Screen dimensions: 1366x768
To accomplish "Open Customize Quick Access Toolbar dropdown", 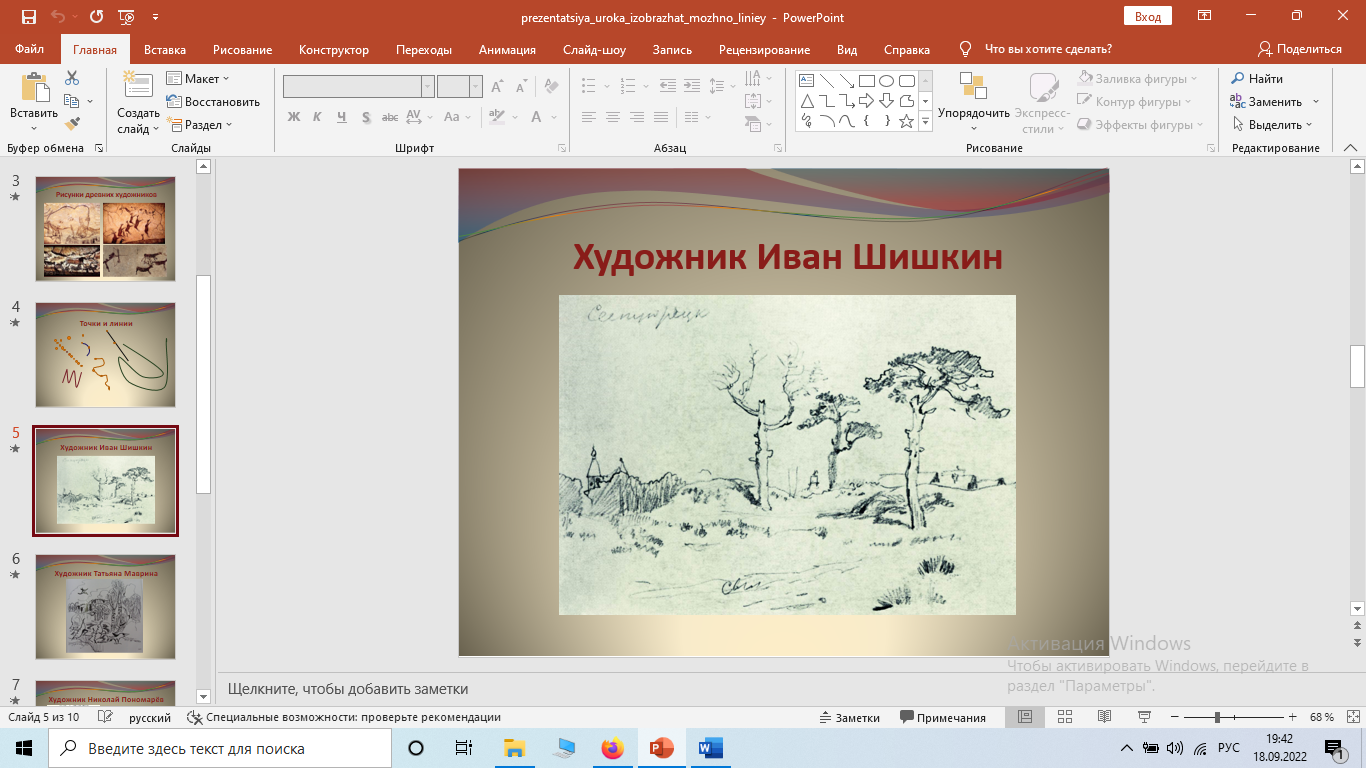I will 155,17.
